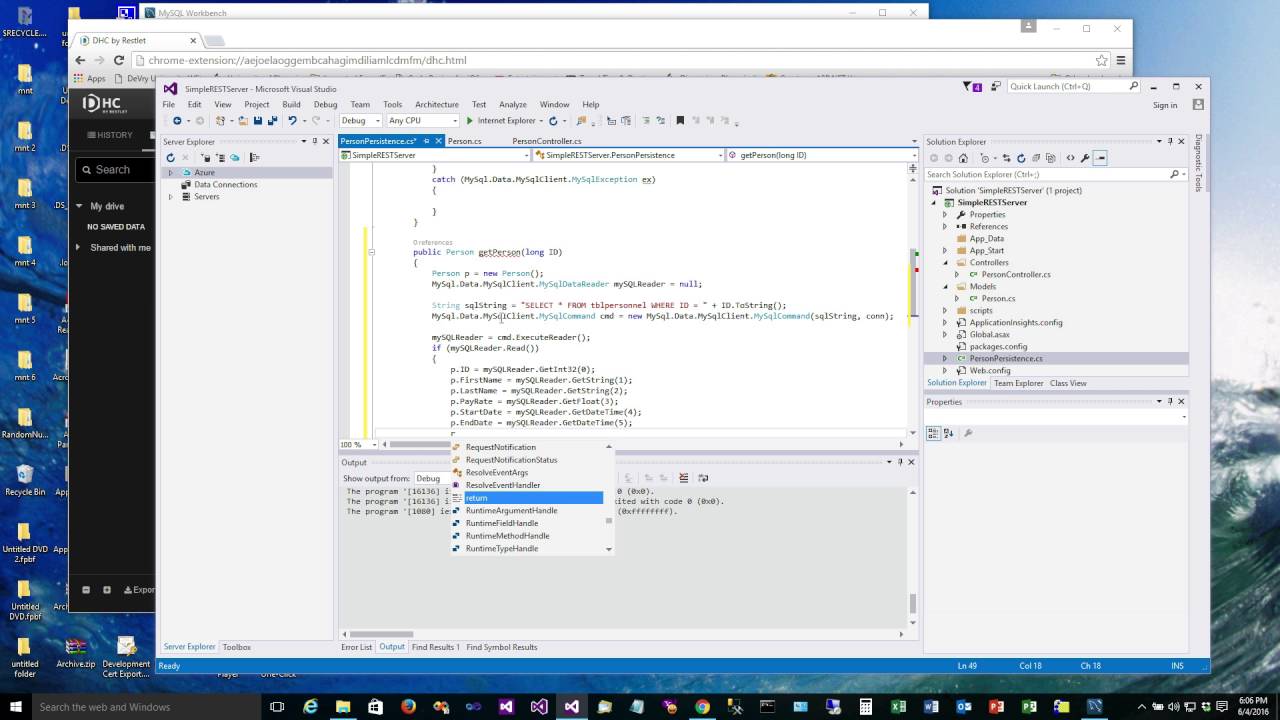This screenshot has height=720, width=1280.
Task: Open Firefox from the Windows taskbar
Action: click(408, 706)
